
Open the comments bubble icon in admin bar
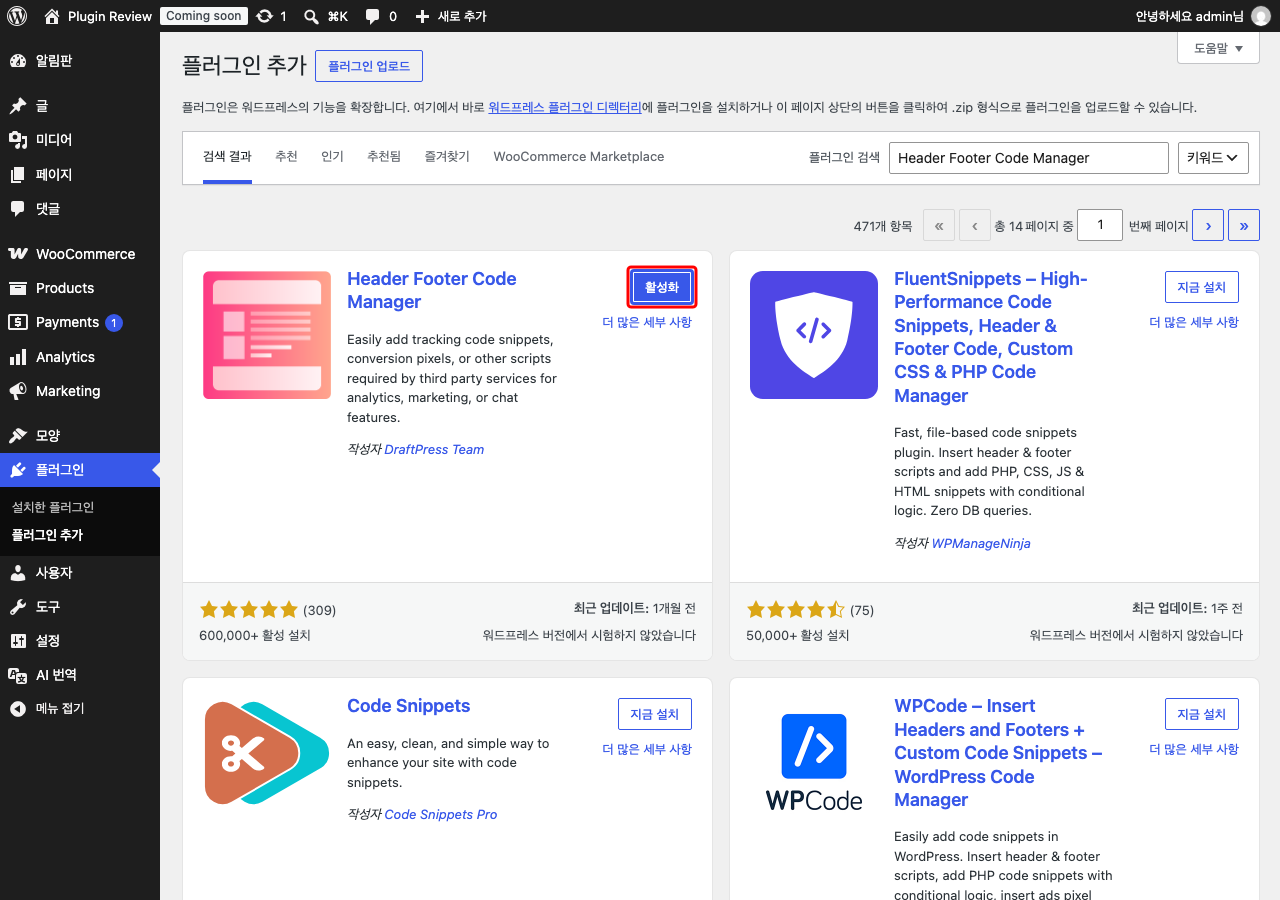[372, 16]
